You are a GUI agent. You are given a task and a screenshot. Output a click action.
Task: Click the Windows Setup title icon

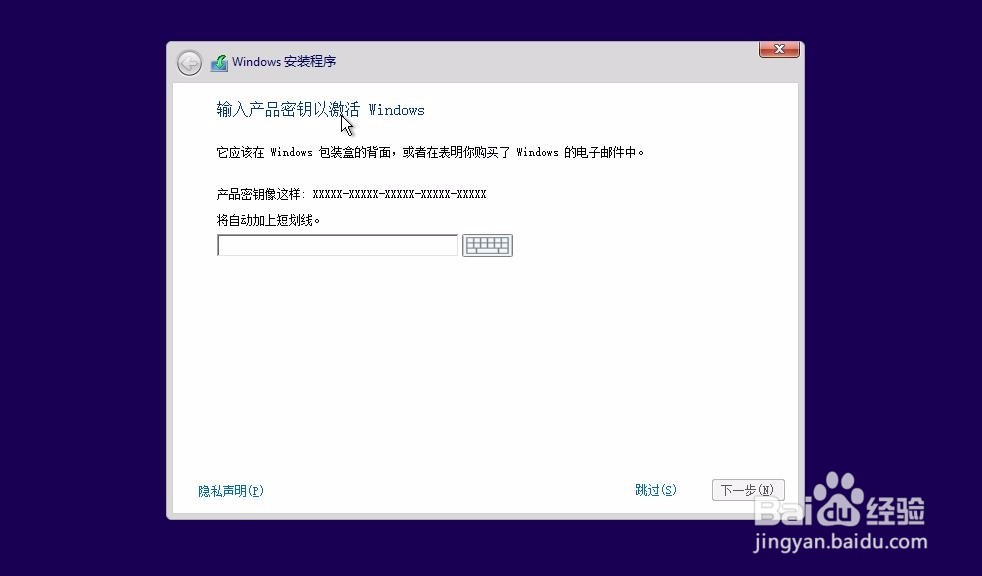coord(219,63)
